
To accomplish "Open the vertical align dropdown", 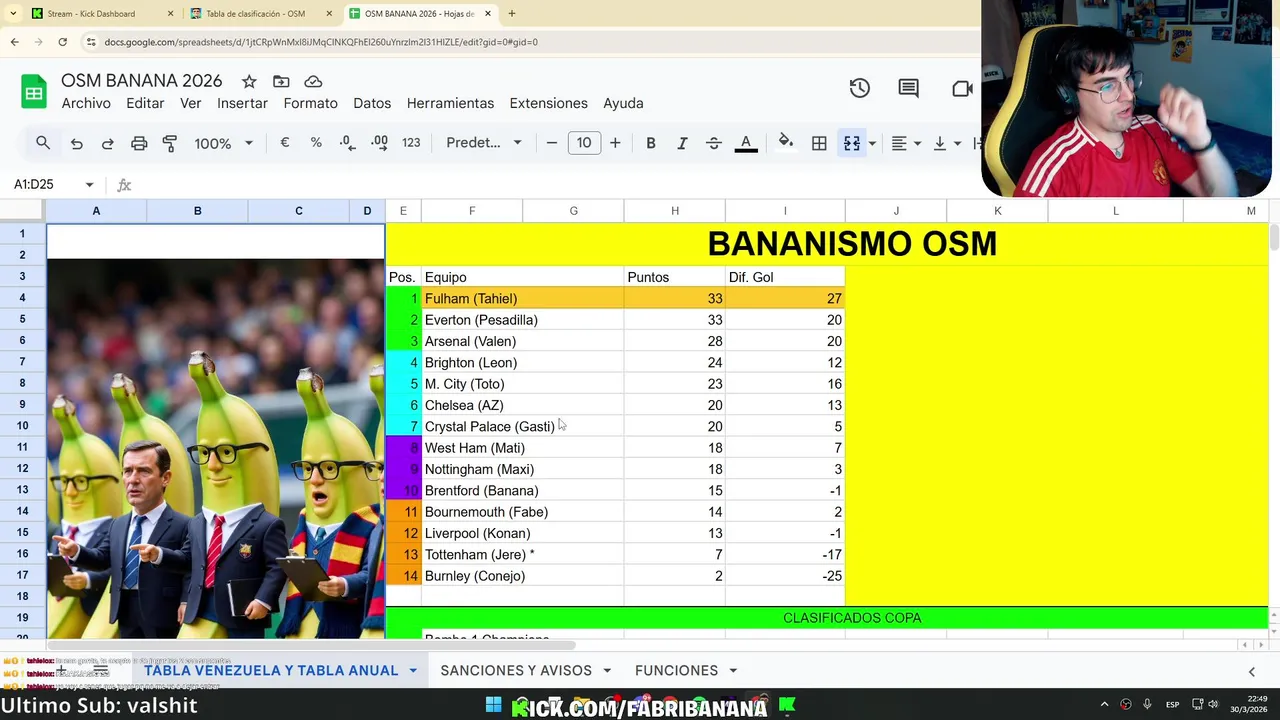I will click(946, 143).
